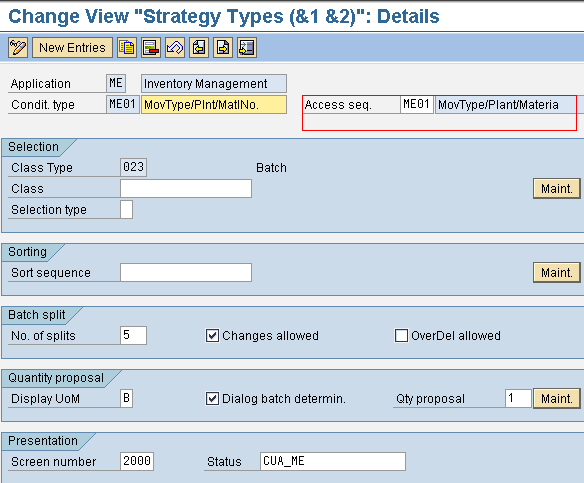Select the Sort sequence input field

pyautogui.click(x=186, y=273)
